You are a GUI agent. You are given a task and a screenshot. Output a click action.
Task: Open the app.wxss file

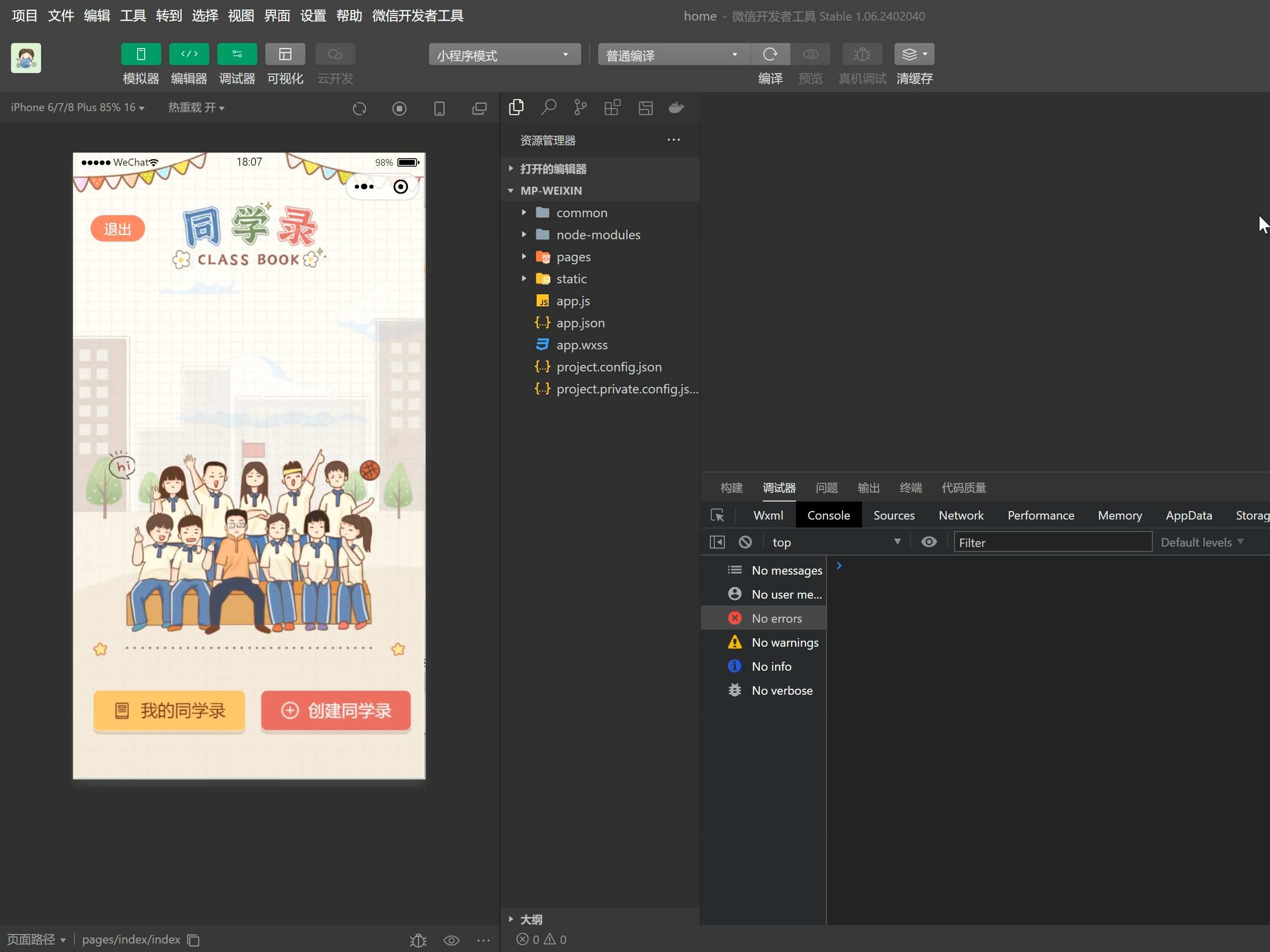coord(600,344)
